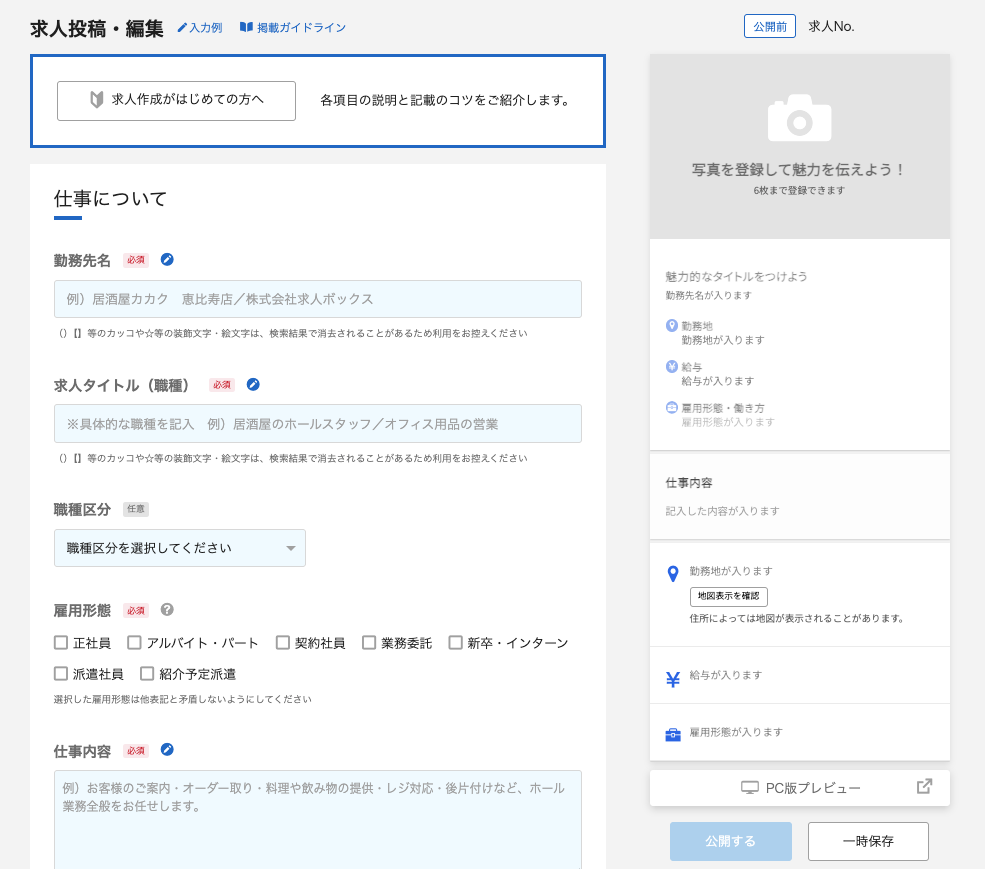Check the アルバイト・パート checkbox
The width and height of the screenshot is (985, 869).
135,643
